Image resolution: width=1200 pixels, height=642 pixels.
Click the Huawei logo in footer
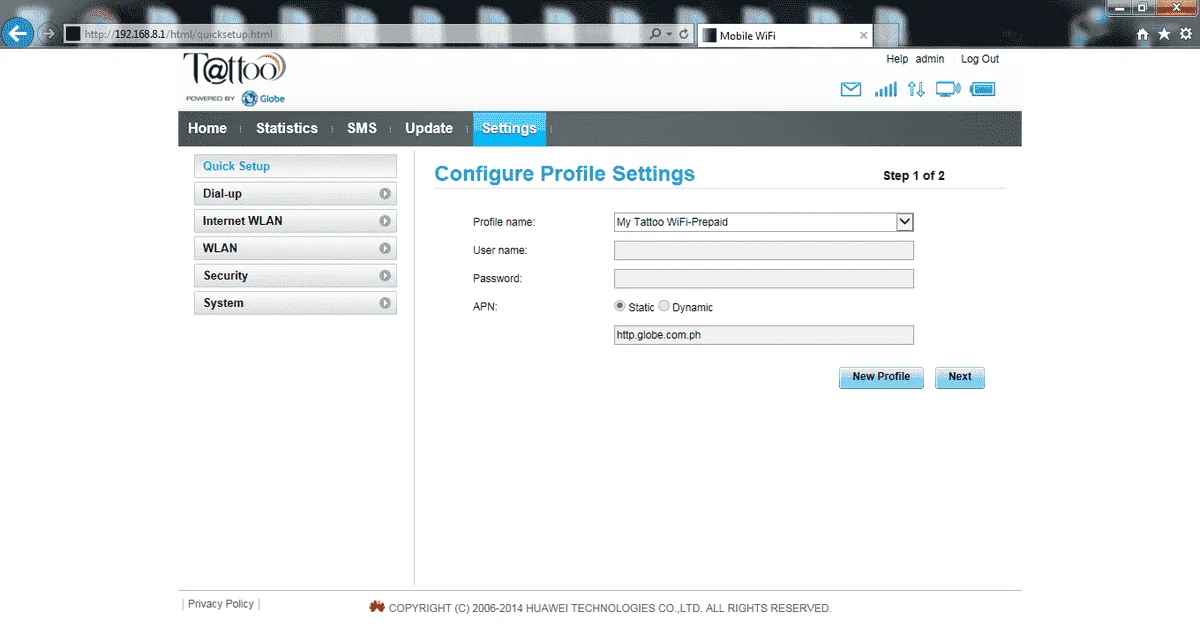pos(377,607)
